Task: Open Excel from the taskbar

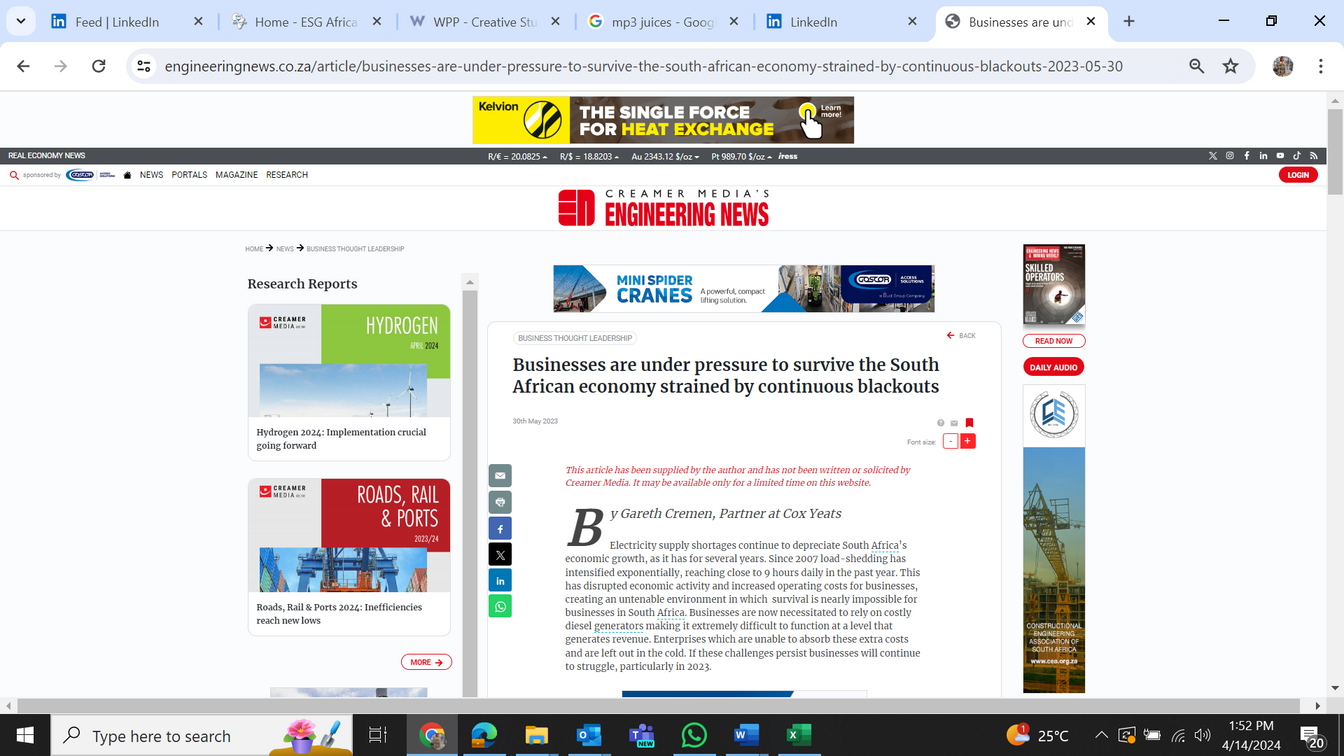Action: 797,736
